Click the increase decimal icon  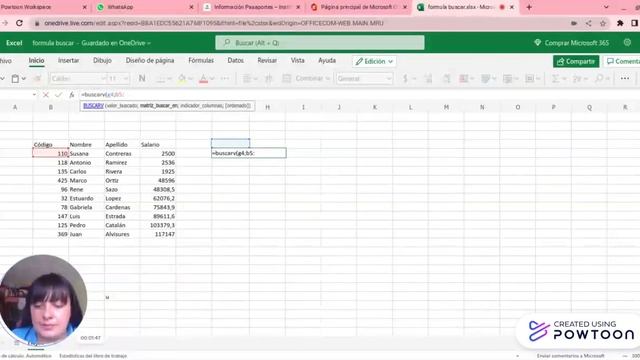coord(428,78)
